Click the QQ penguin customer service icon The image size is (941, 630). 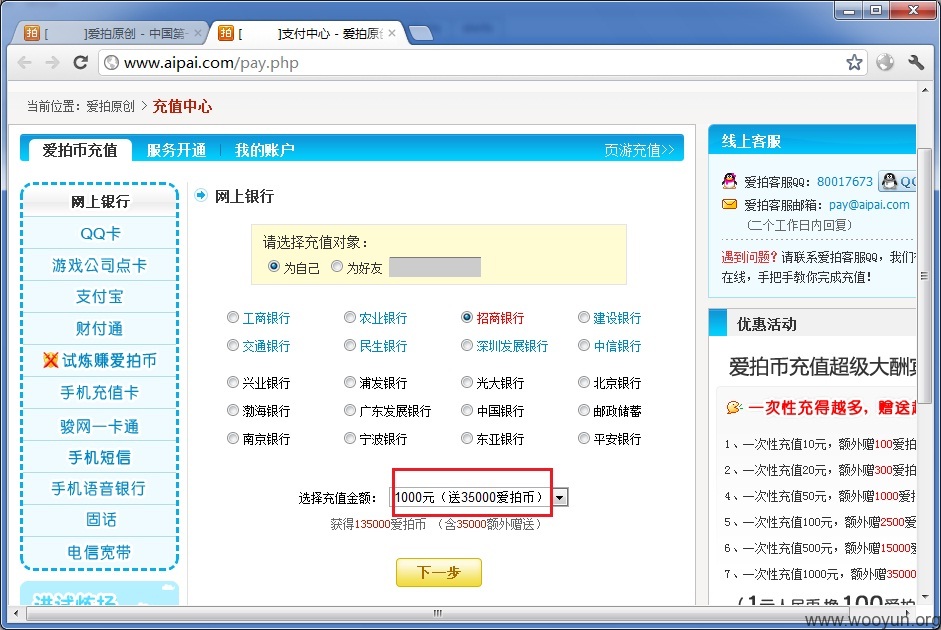click(729, 181)
